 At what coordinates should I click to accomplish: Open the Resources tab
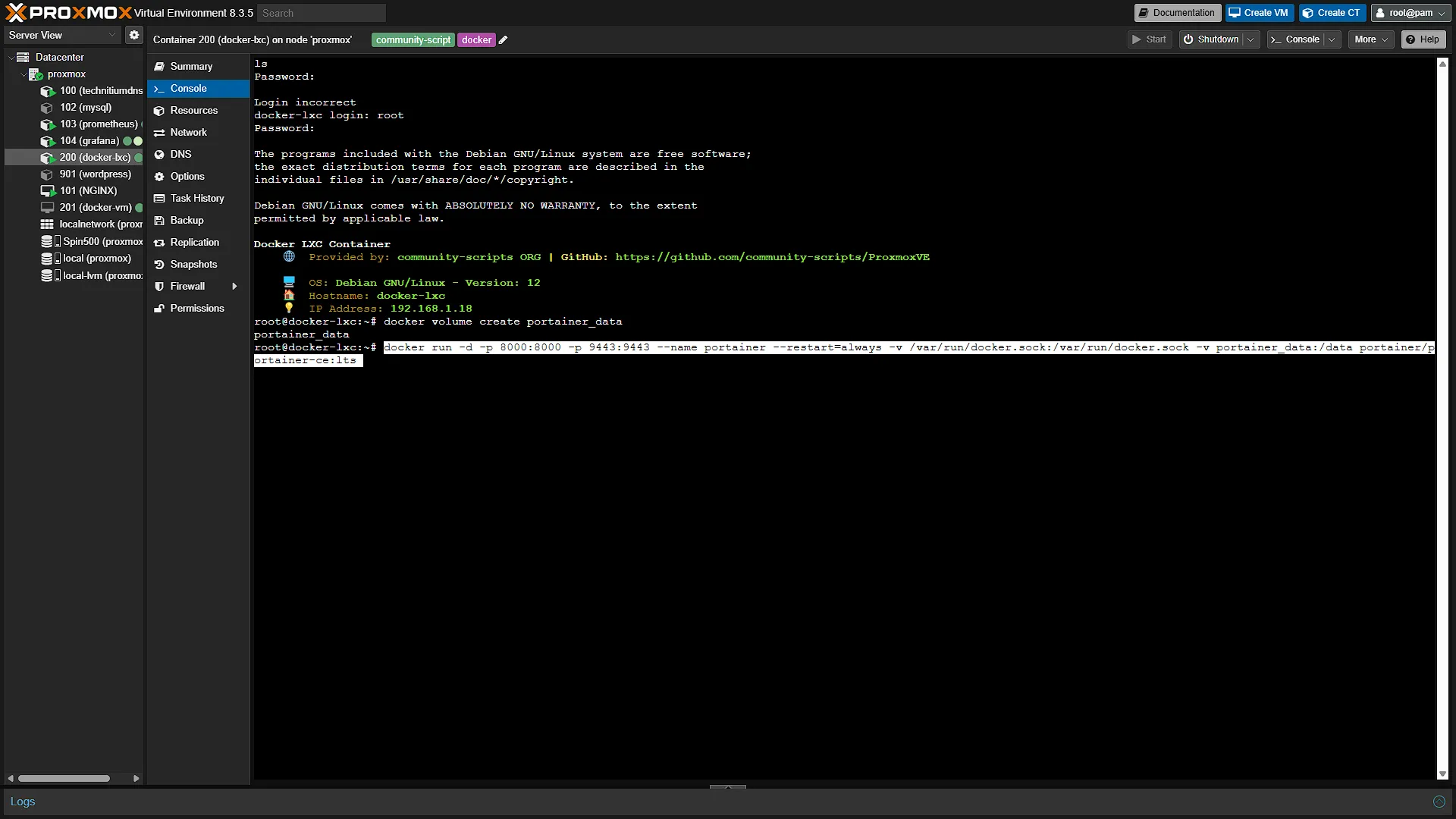click(x=199, y=110)
